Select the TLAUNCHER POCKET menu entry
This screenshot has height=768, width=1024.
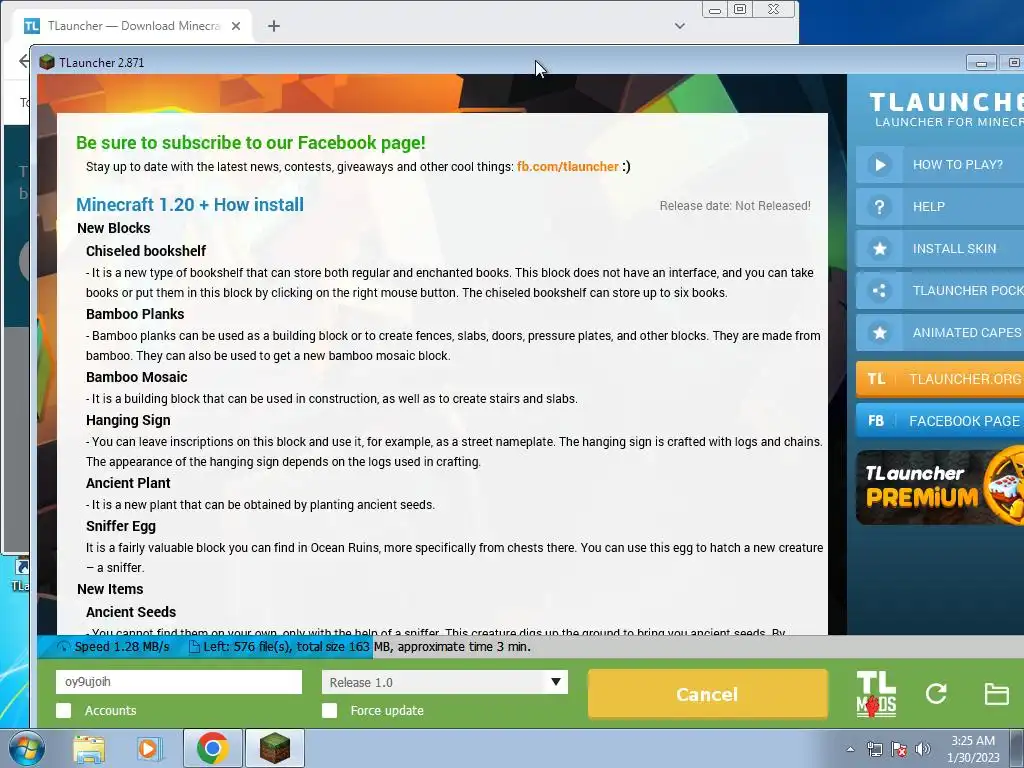click(940, 291)
